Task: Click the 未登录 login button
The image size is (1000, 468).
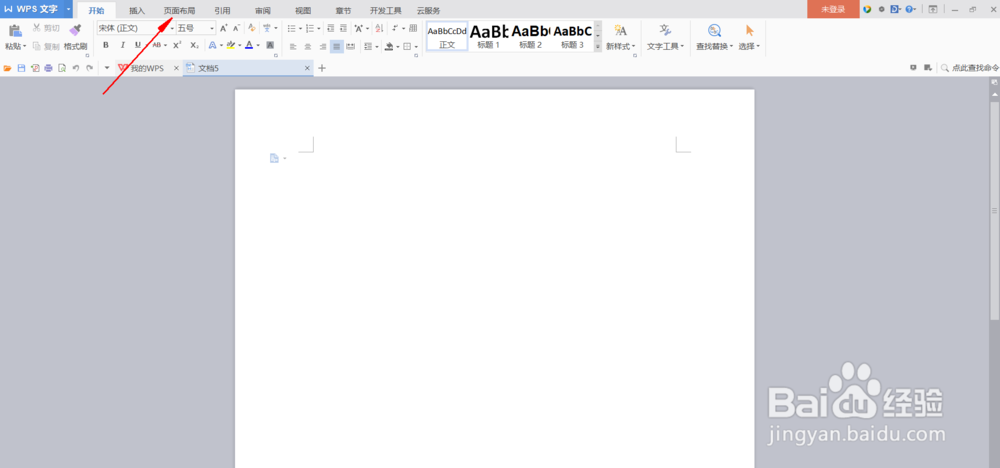Action: (833, 9)
